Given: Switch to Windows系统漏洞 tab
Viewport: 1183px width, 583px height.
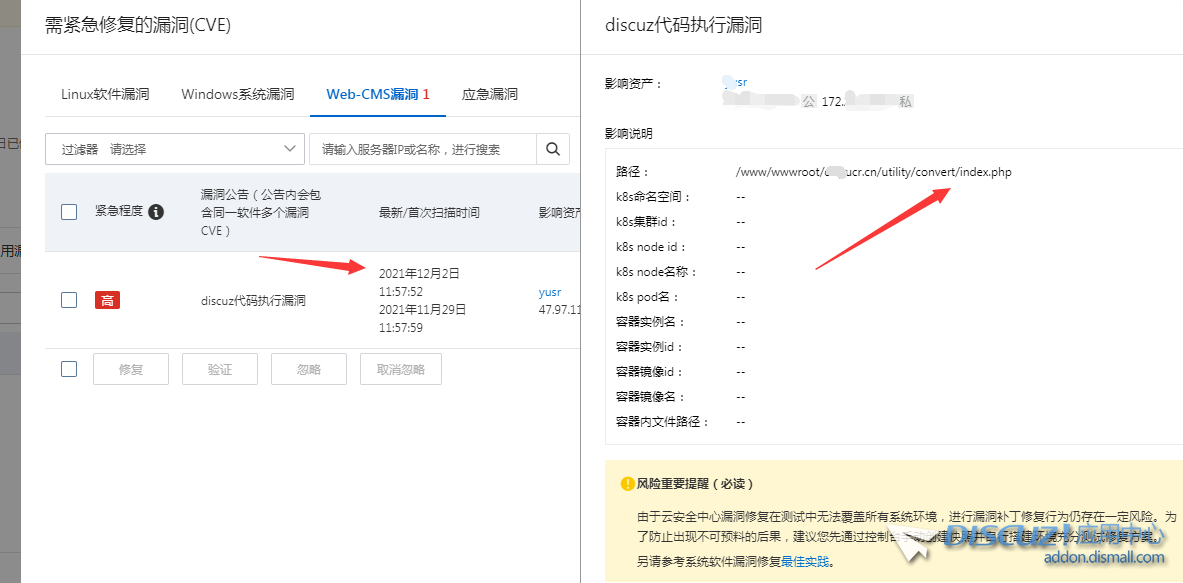Looking at the screenshot, I should 237,95.
